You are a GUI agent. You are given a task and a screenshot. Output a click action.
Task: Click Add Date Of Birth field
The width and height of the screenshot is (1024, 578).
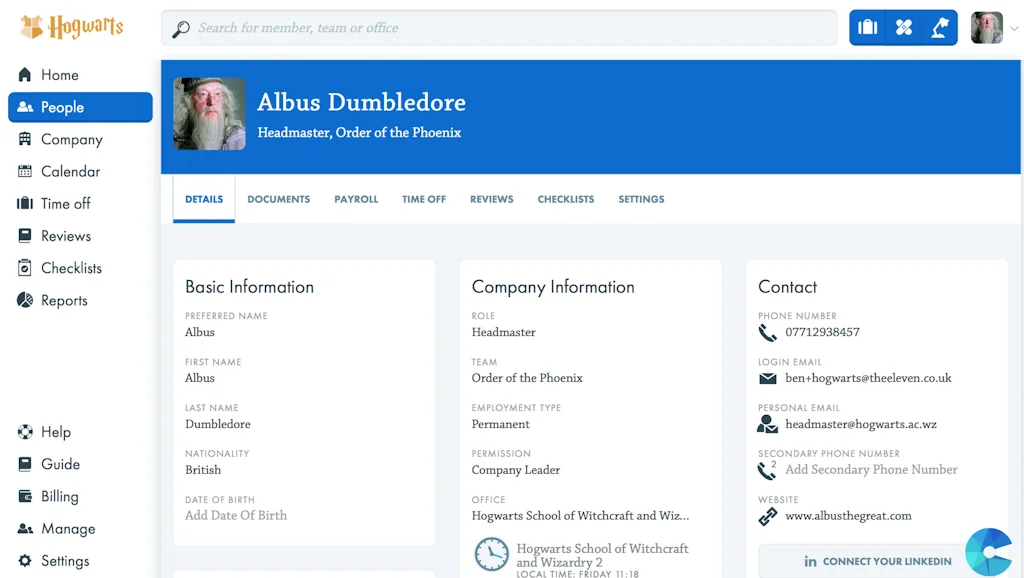click(x=236, y=516)
